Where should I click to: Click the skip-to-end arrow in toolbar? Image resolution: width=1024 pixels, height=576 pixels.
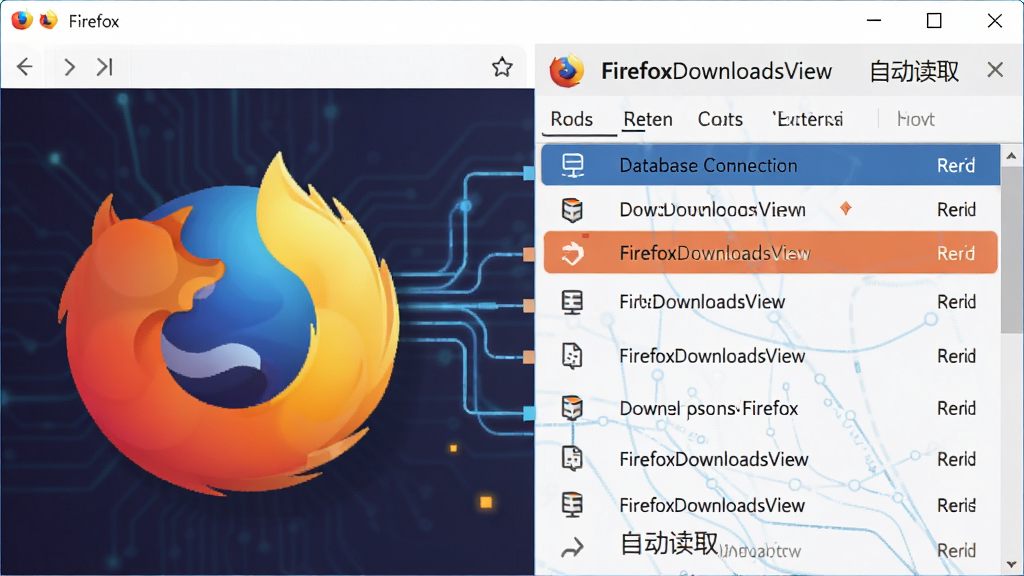click(x=104, y=67)
